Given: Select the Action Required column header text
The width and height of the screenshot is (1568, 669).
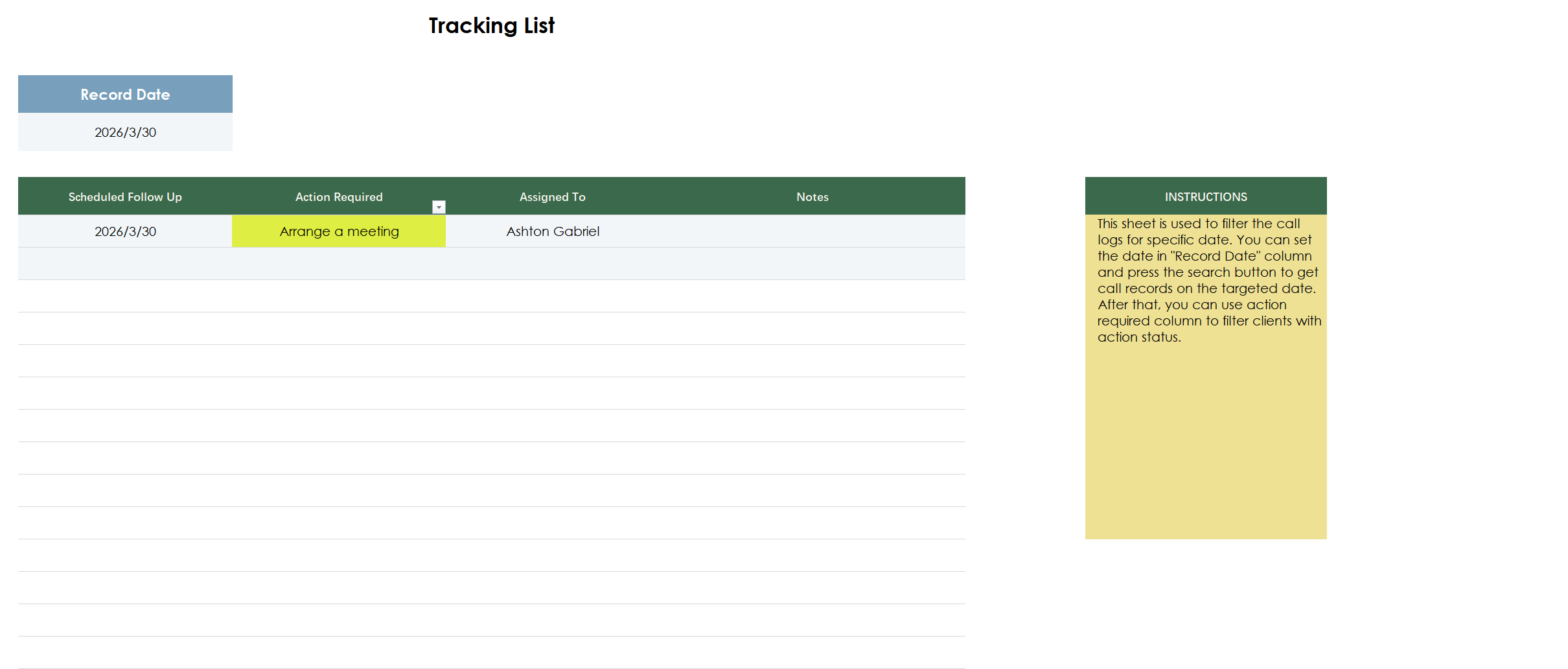Looking at the screenshot, I should coord(339,197).
